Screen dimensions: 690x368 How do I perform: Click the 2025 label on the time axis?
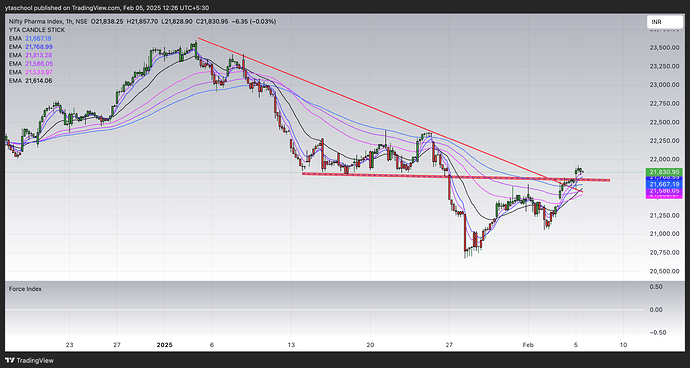tap(164, 344)
